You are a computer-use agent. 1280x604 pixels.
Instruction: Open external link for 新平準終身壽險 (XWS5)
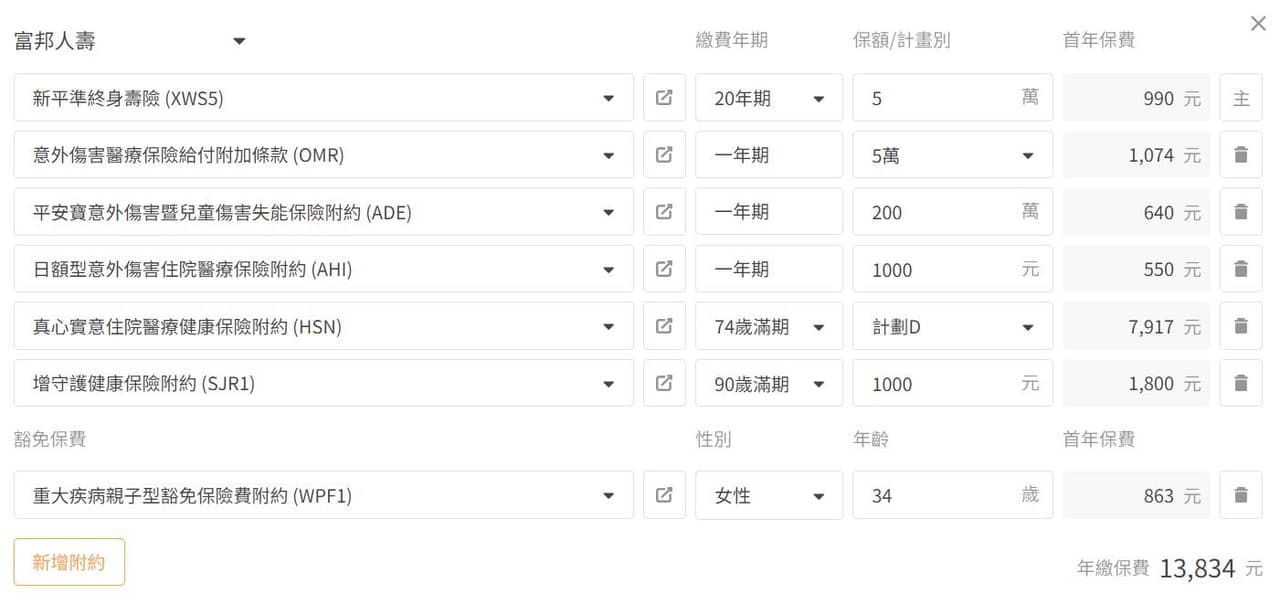(664, 98)
